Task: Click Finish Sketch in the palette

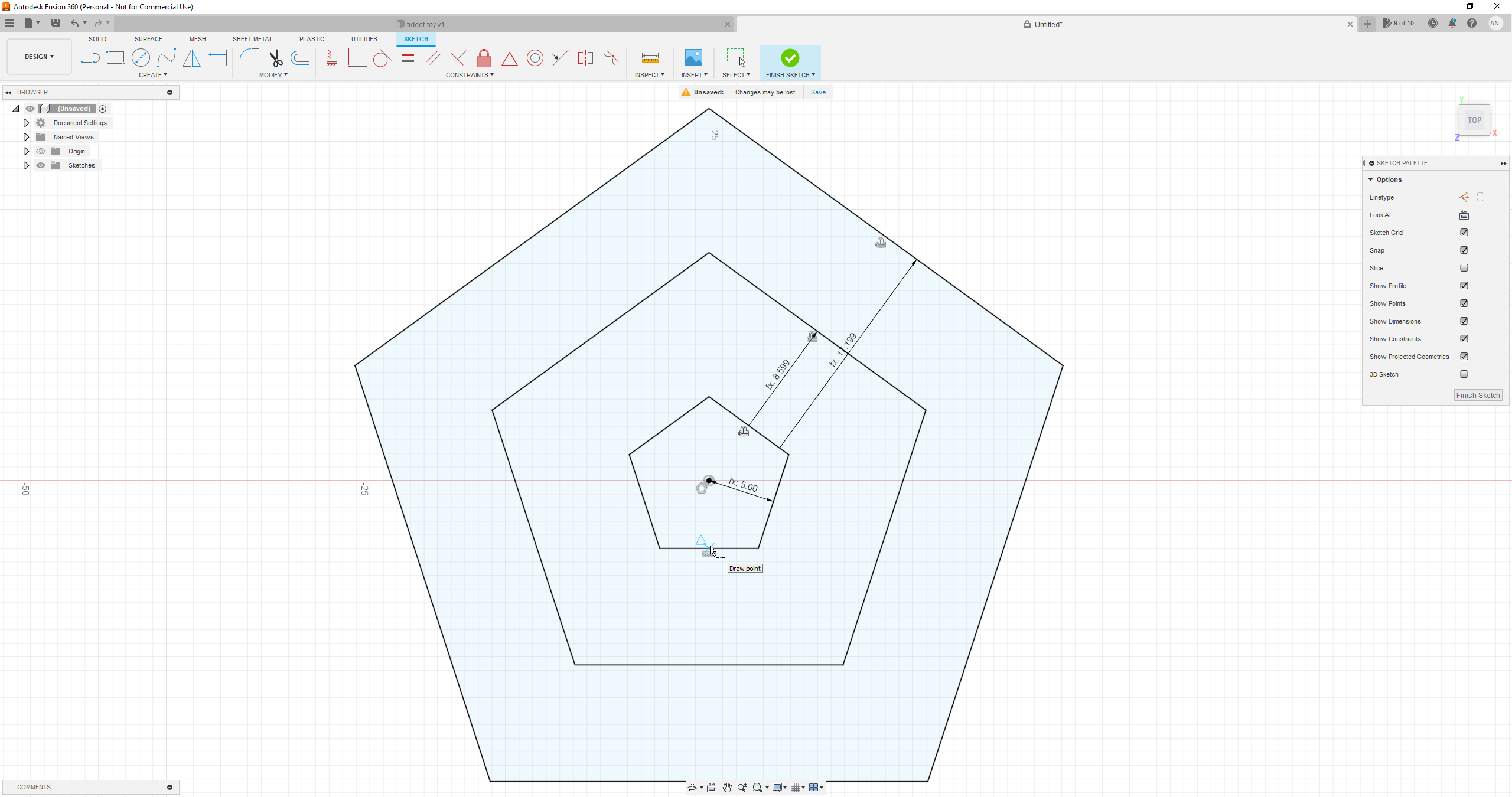Action: [x=1478, y=395]
